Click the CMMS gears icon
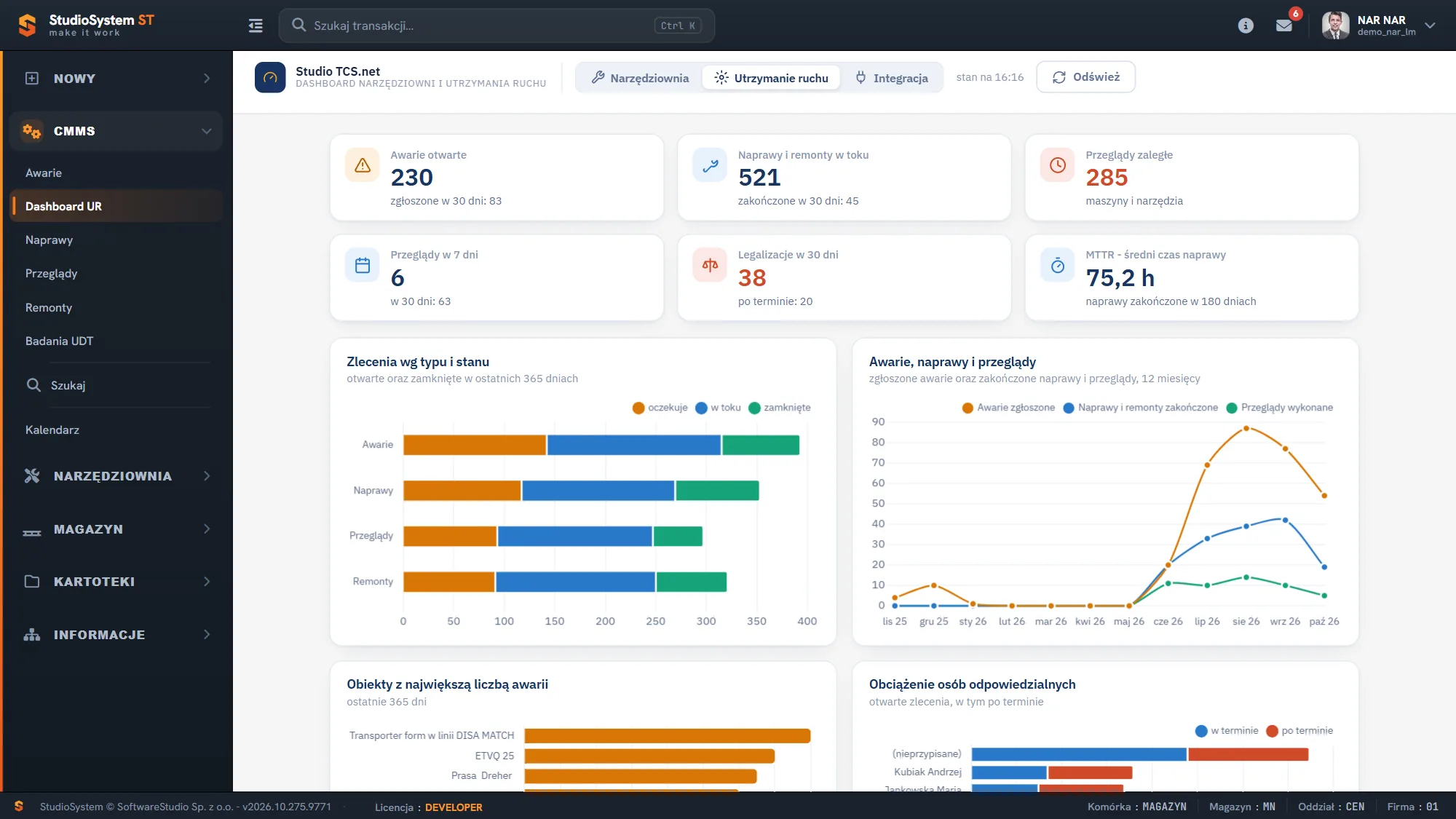The height and width of the screenshot is (819, 1456). pos(32,131)
